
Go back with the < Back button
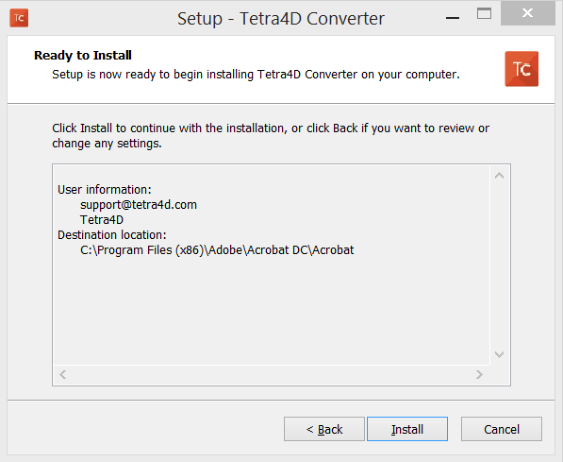[324, 429]
